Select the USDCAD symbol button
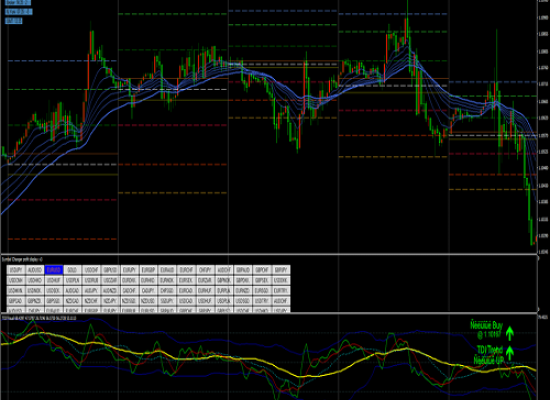550x400 pixels. point(186,301)
